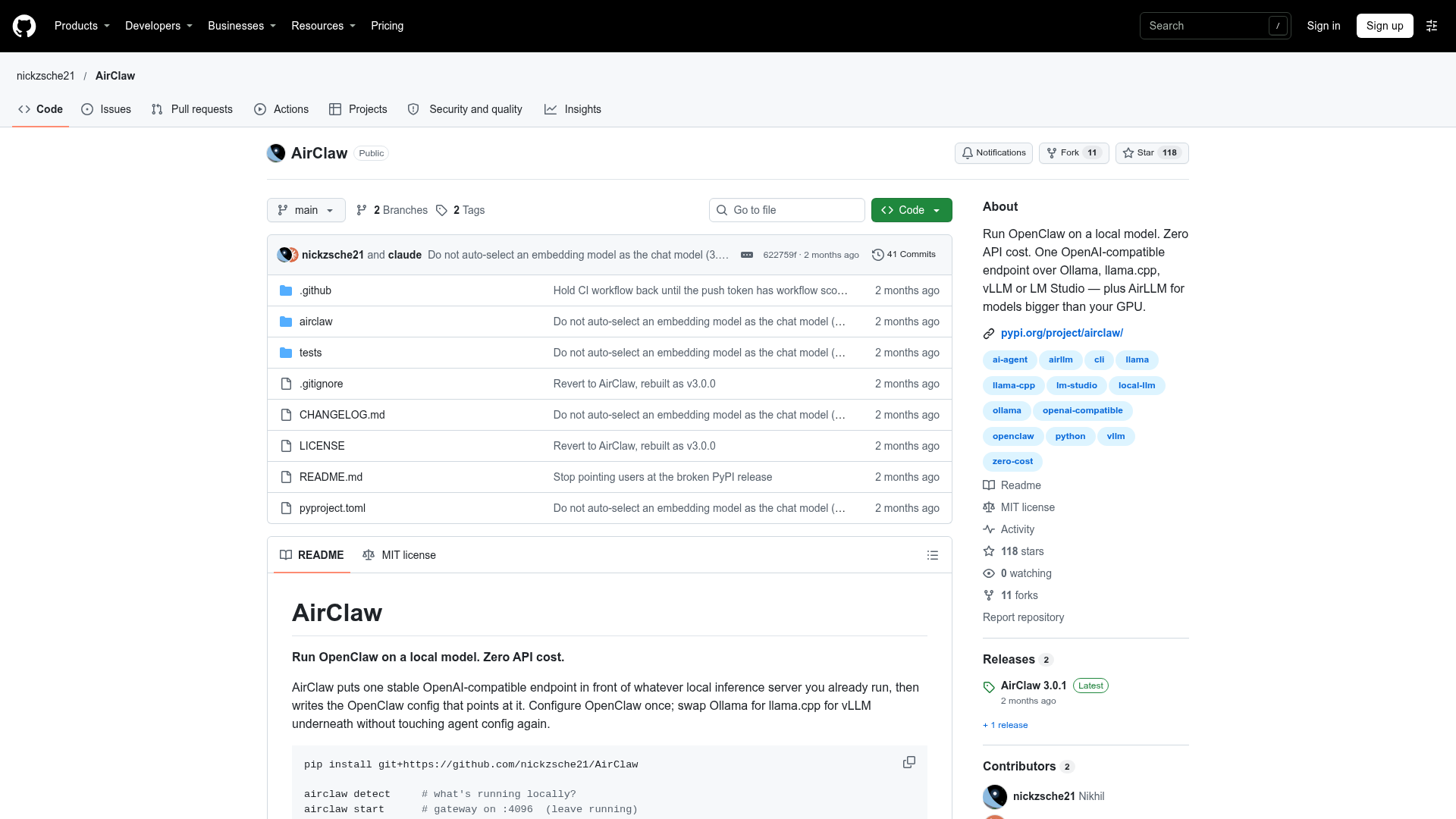Expand the Products menu
Viewport: 1456px width, 819px height.
(x=82, y=26)
